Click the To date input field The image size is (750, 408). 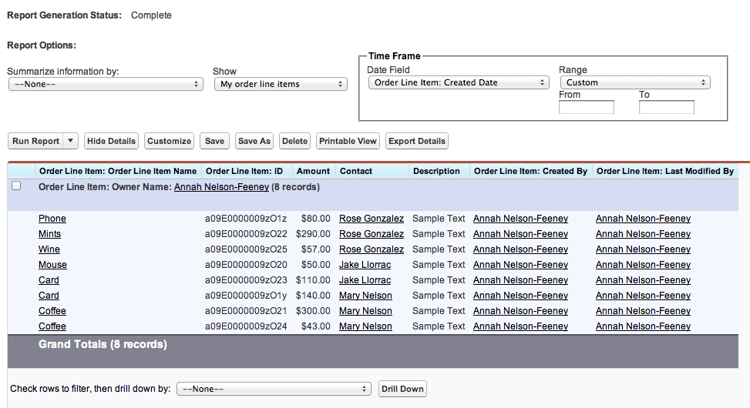tap(666, 107)
